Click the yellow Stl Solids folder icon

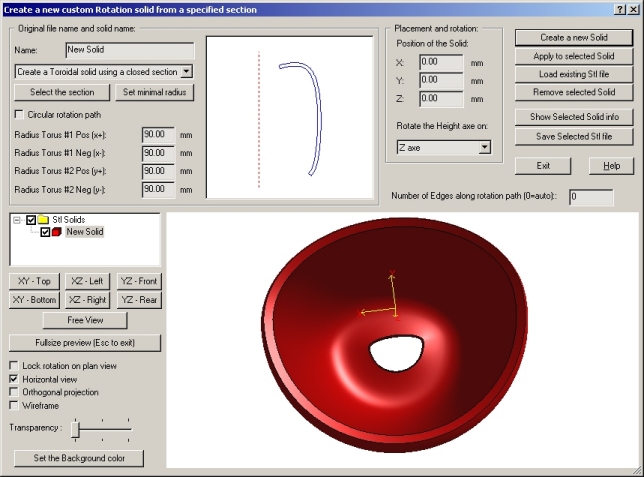pos(43,220)
